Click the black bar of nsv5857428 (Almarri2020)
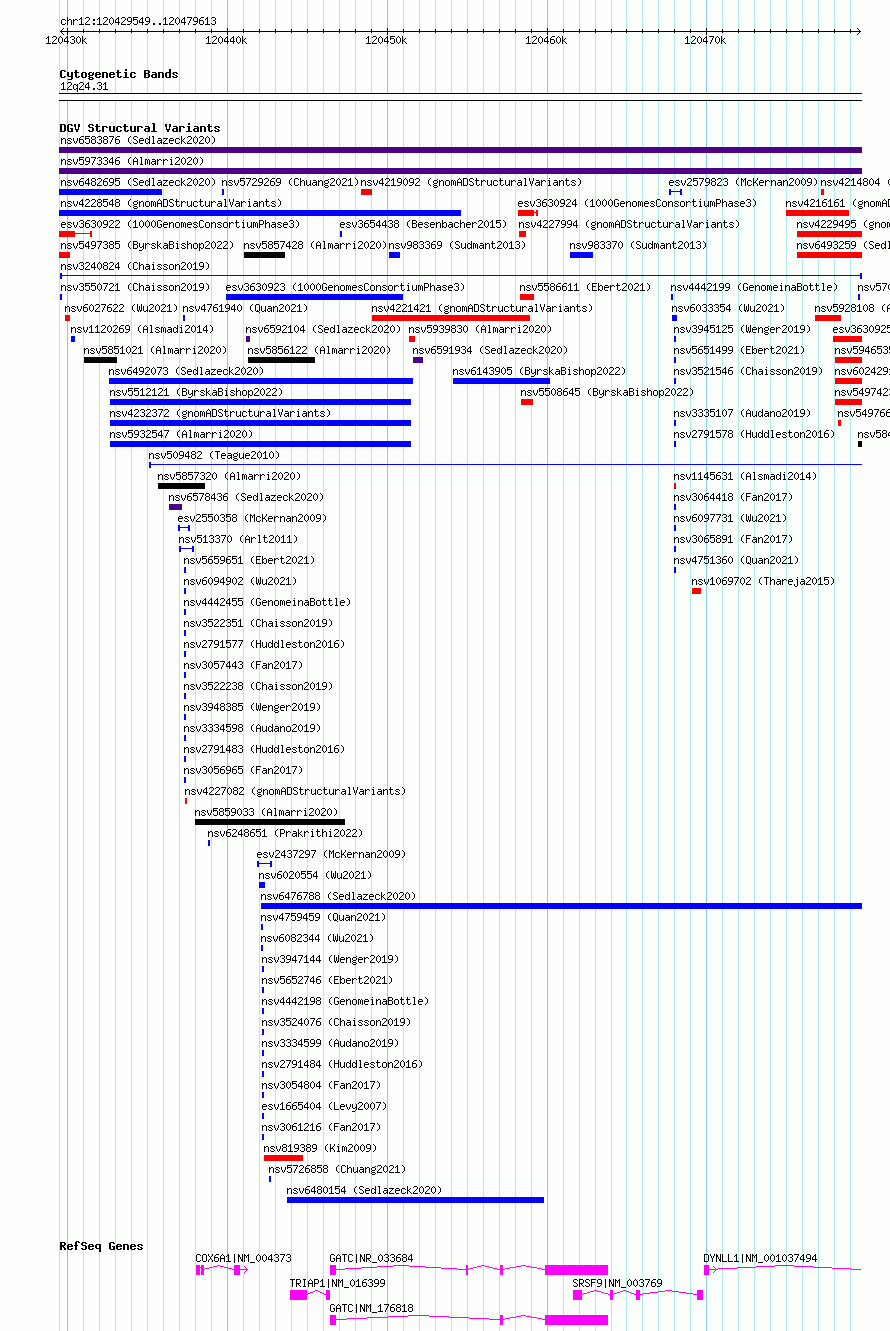This screenshot has height=1331, width=890. (x=264, y=255)
